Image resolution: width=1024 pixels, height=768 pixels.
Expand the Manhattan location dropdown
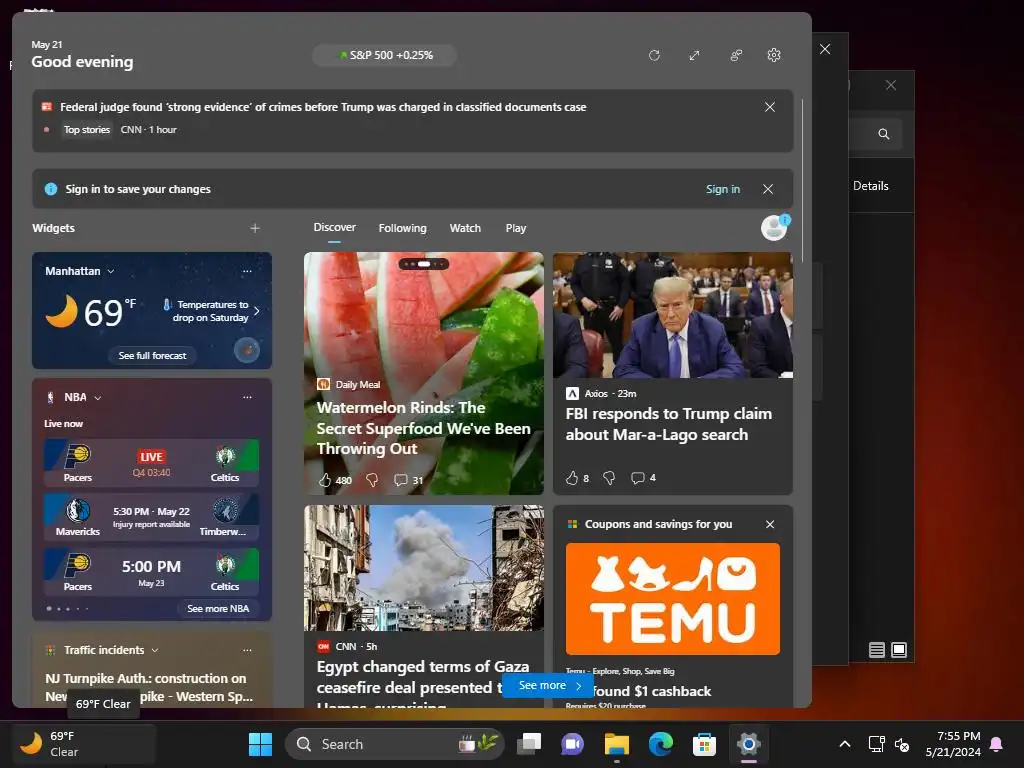point(111,271)
